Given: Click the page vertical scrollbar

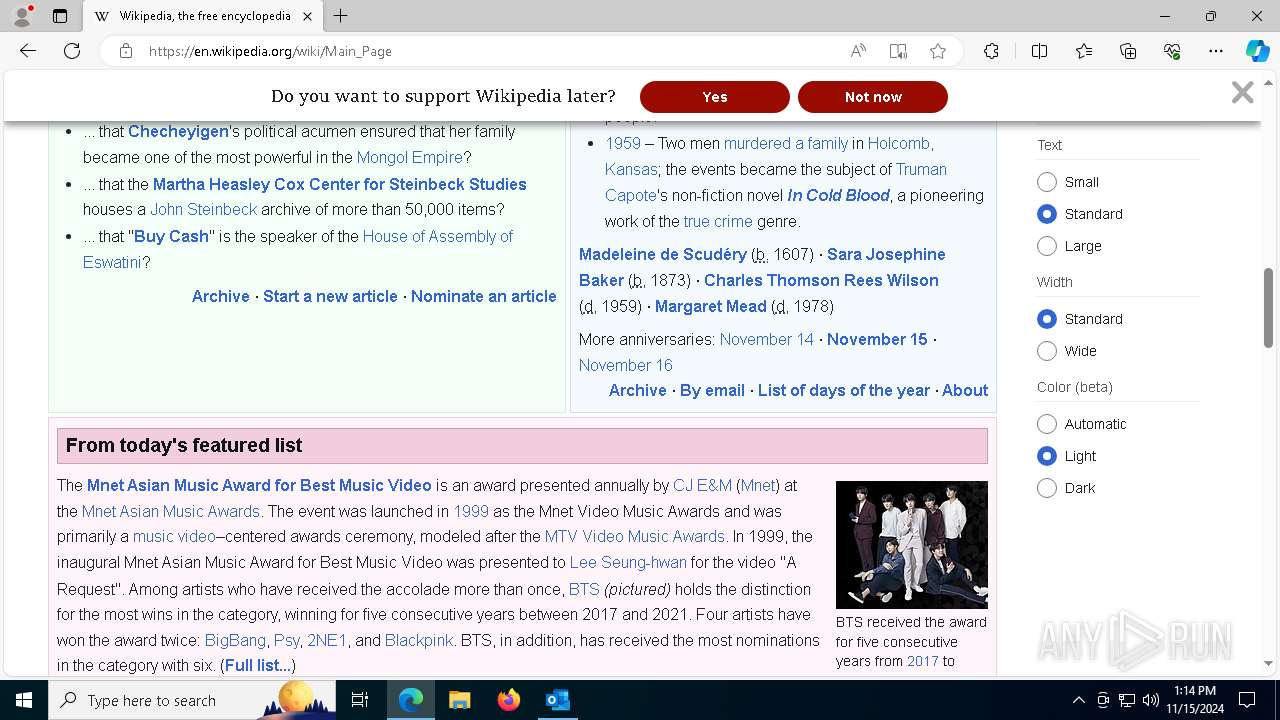Looking at the screenshot, I should click(x=1269, y=308).
